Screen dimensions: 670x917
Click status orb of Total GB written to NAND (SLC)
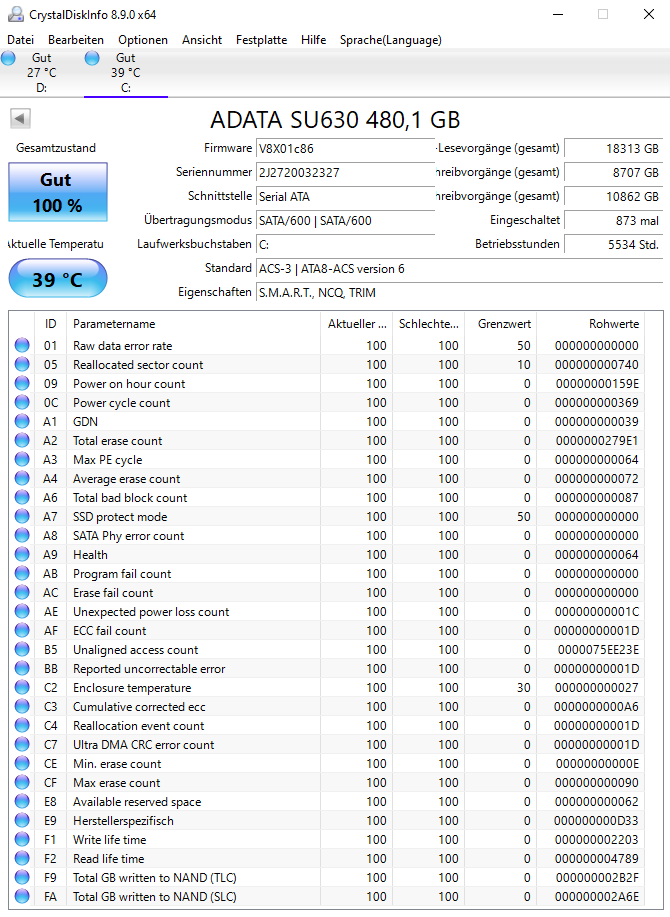pyautogui.click(x=22, y=897)
